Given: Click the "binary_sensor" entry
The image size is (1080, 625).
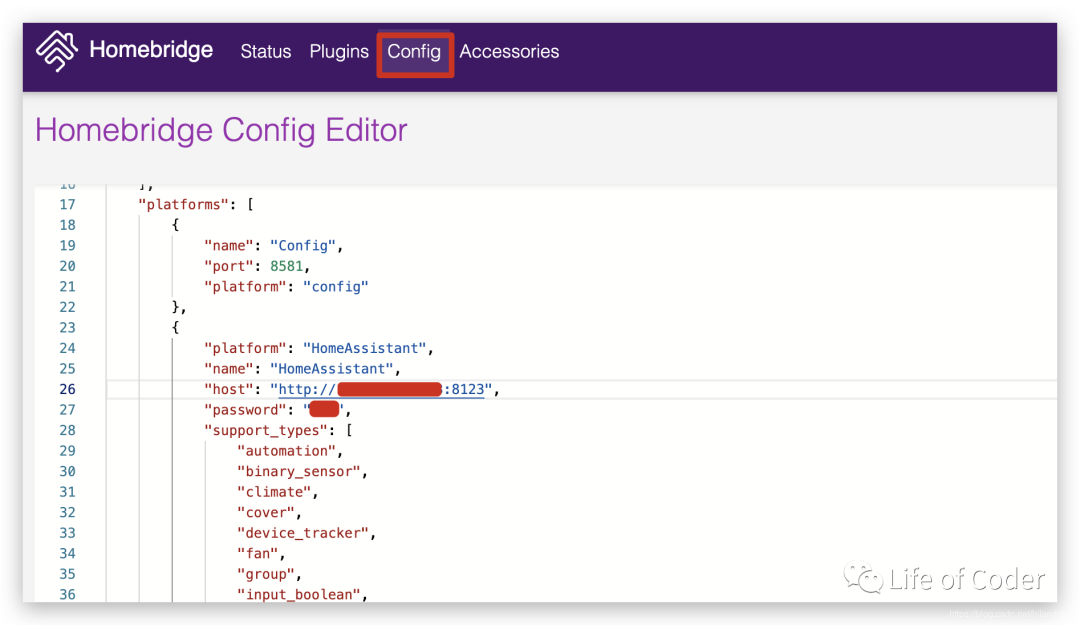Looking at the screenshot, I should (299, 472).
